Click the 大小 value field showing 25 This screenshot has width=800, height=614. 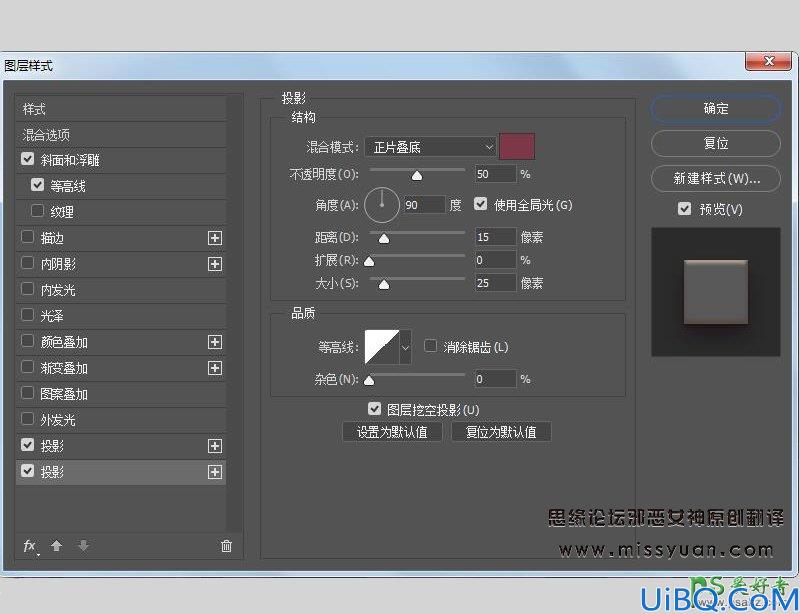click(495, 283)
